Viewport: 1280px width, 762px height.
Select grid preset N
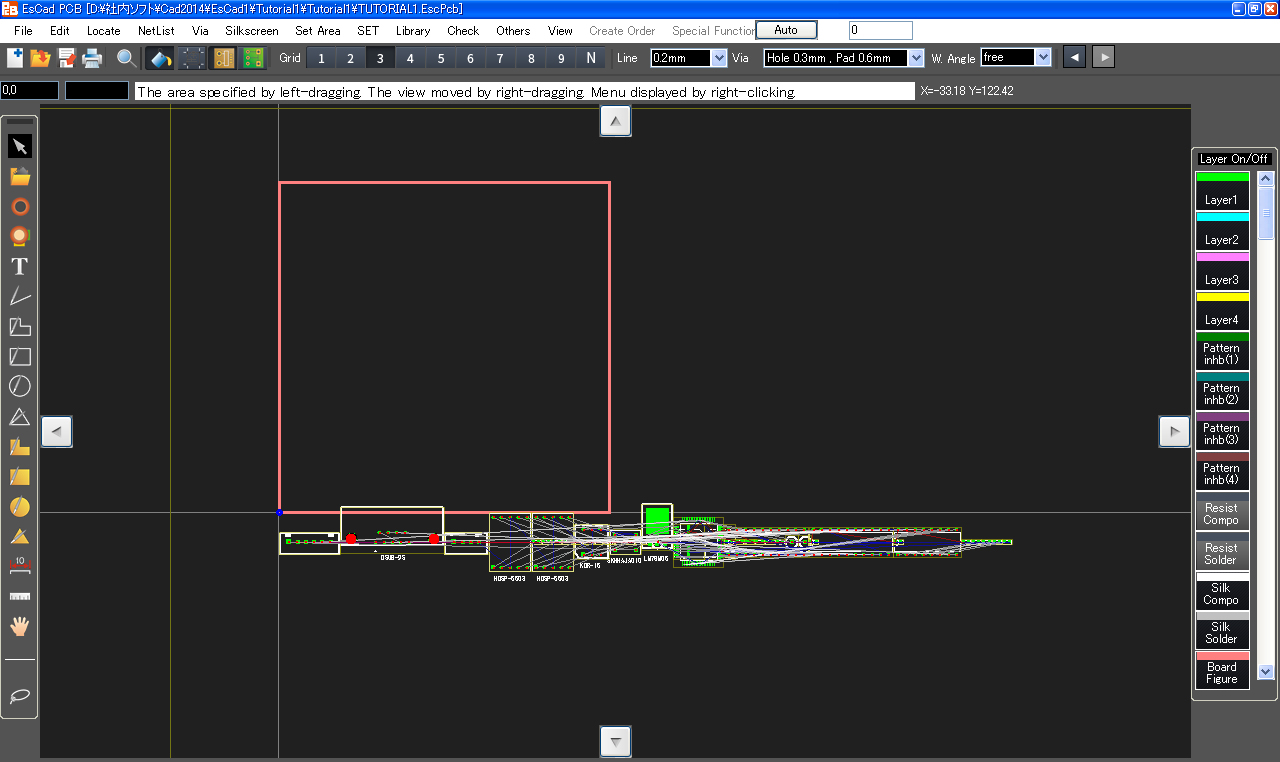591,58
